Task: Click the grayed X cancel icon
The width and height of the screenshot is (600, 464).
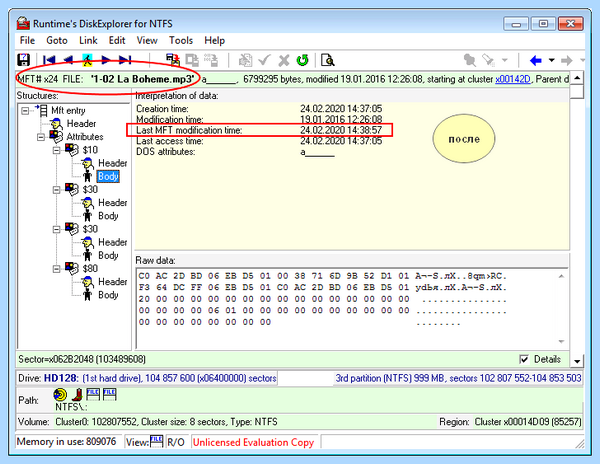Action: (284, 60)
